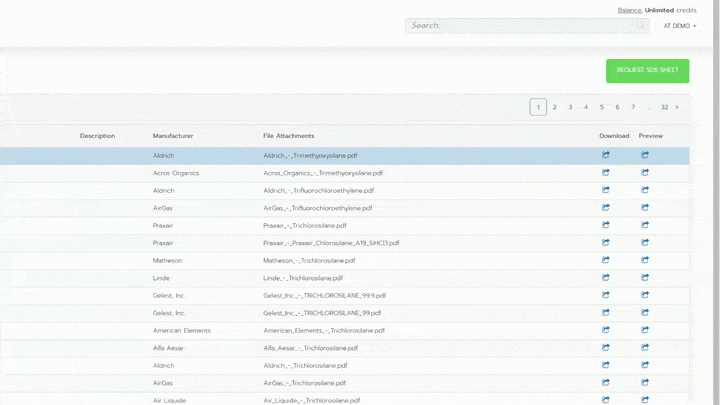Download the Aldrich Trichlorosilane pdf

pos(606,365)
